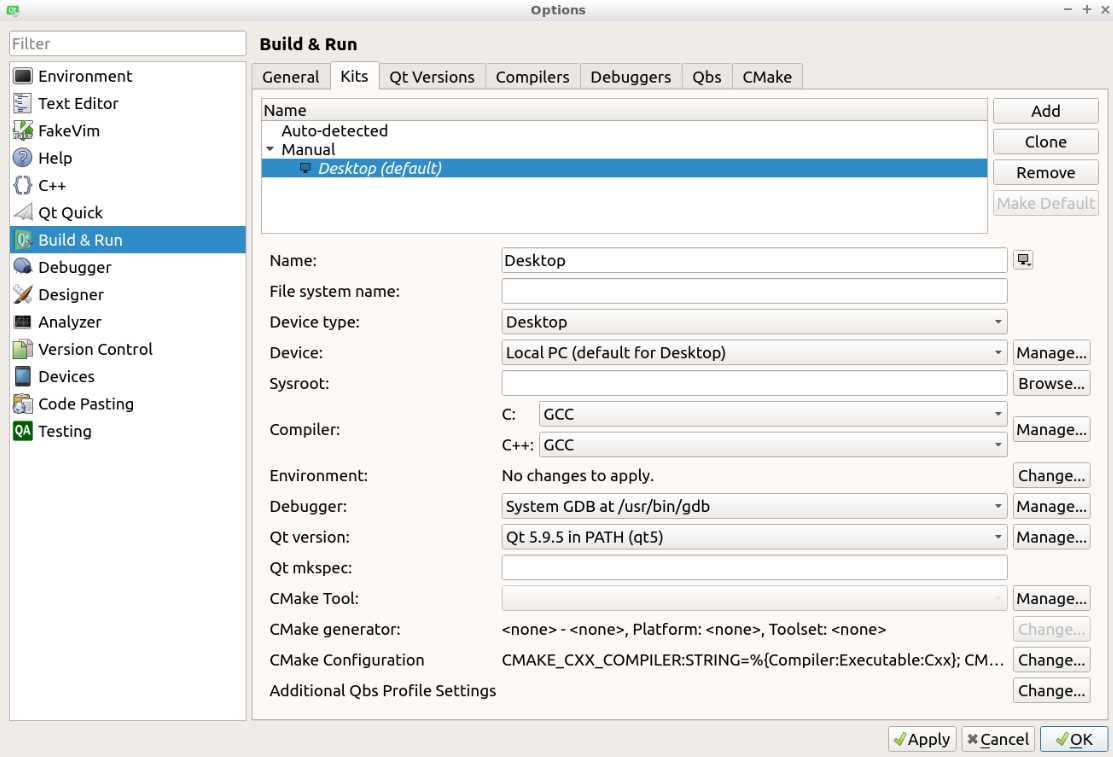Open the Device combo box

click(x=754, y=352)
